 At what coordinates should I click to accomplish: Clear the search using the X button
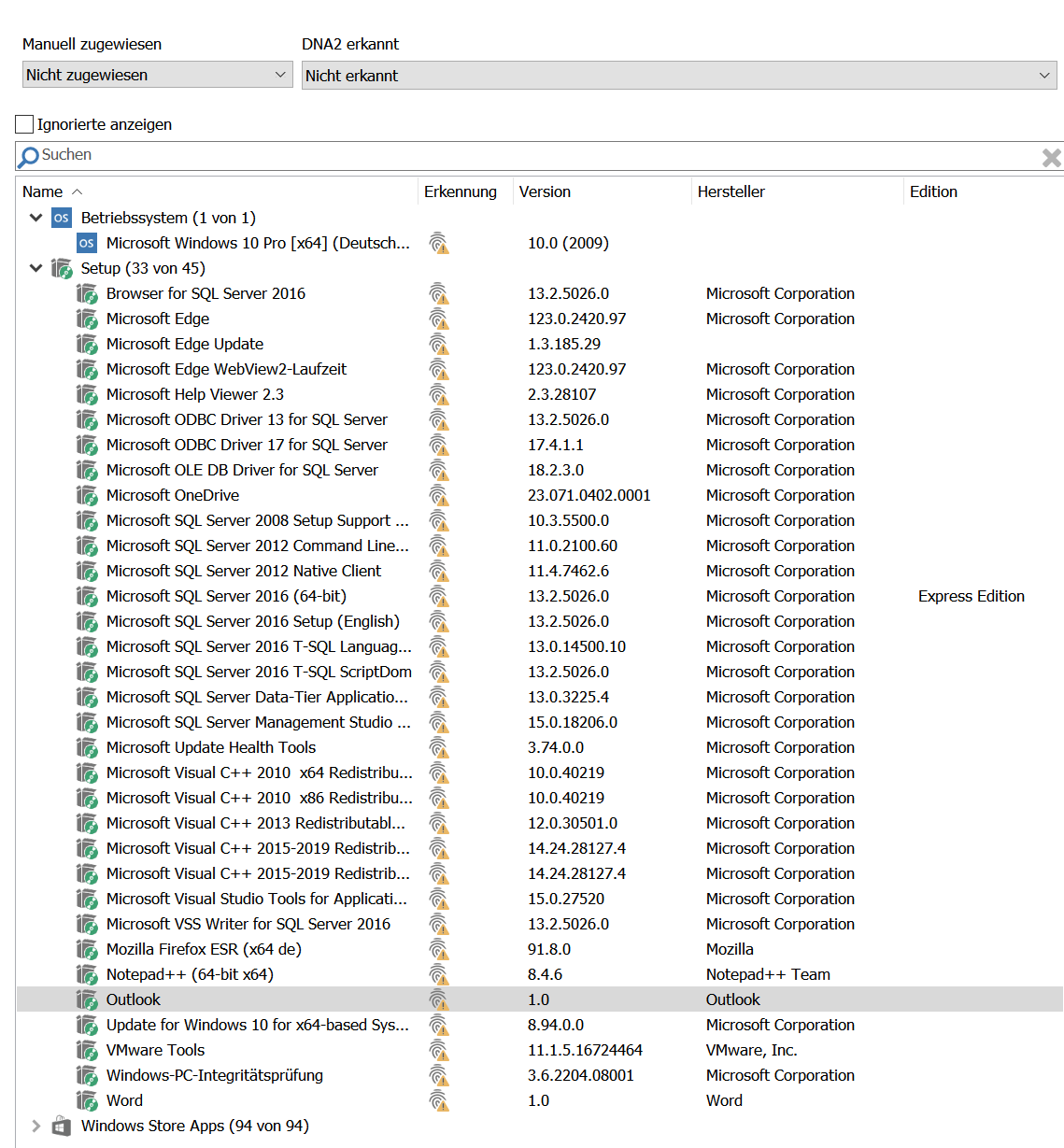pyautogui.click(x=1051, y=156)
